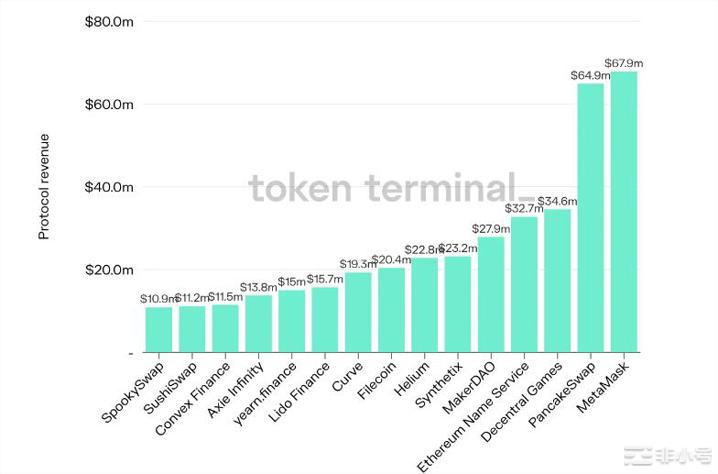Click the Axie Infinity bar

pyautogui.click(x=258, y=323)
